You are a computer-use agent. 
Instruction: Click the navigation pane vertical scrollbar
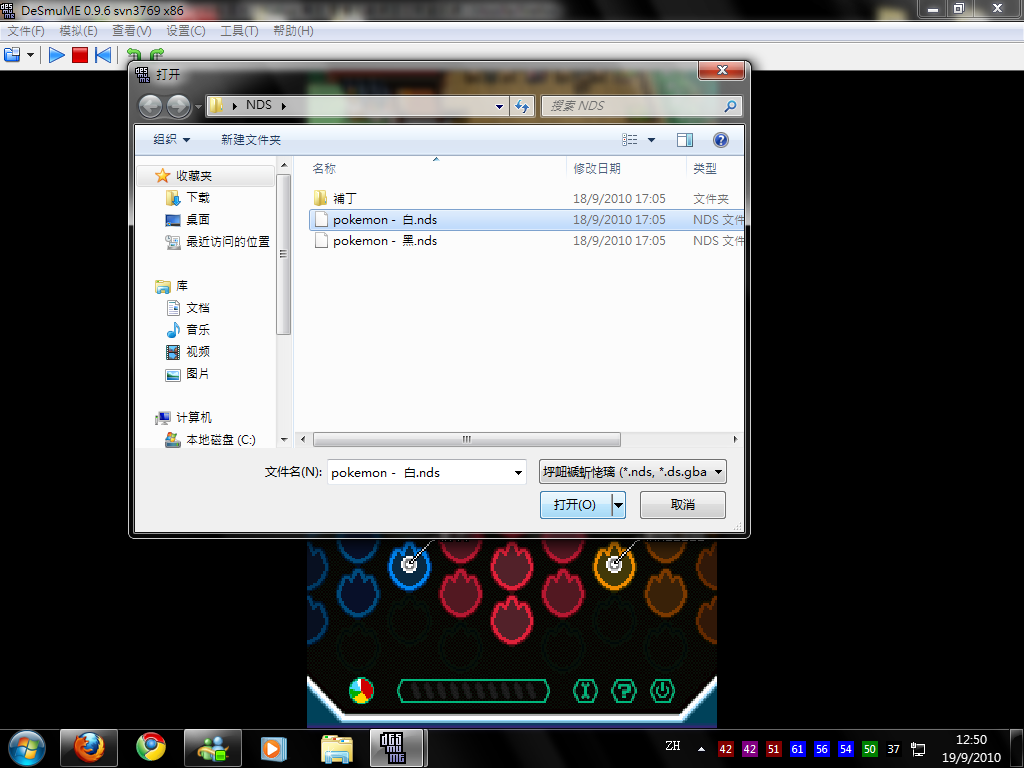(x=283, y=255)
